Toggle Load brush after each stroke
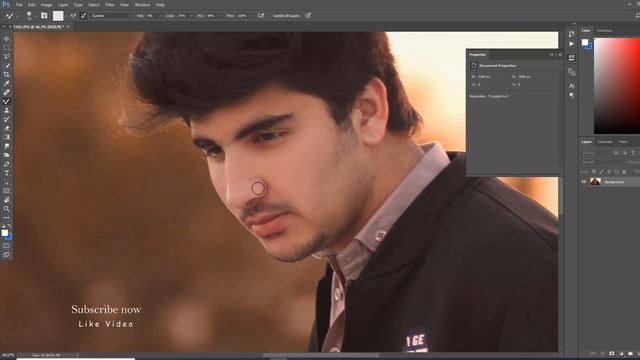 tap(73, 16)
